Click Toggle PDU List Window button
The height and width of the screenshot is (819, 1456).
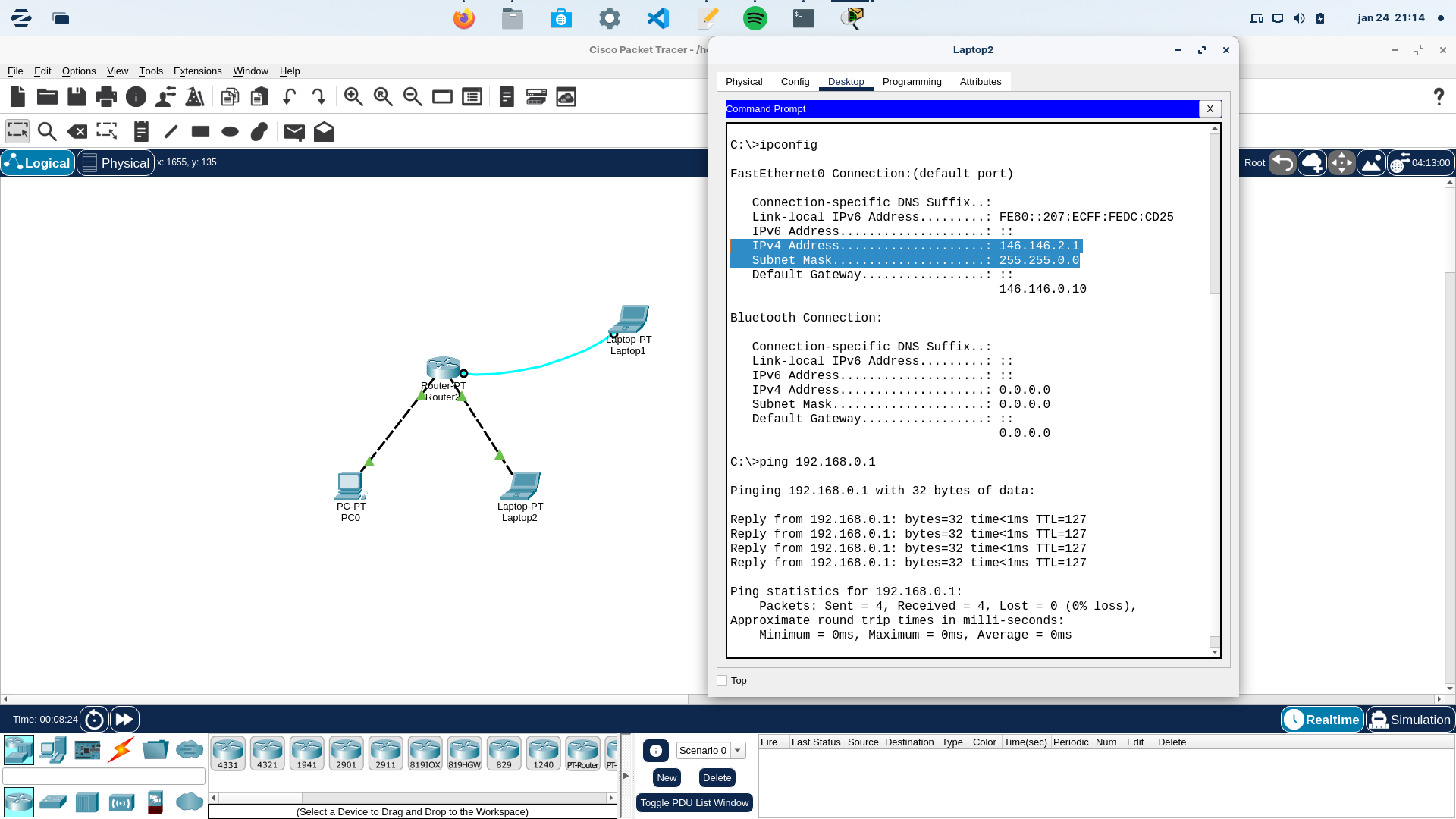coord(694,802)
